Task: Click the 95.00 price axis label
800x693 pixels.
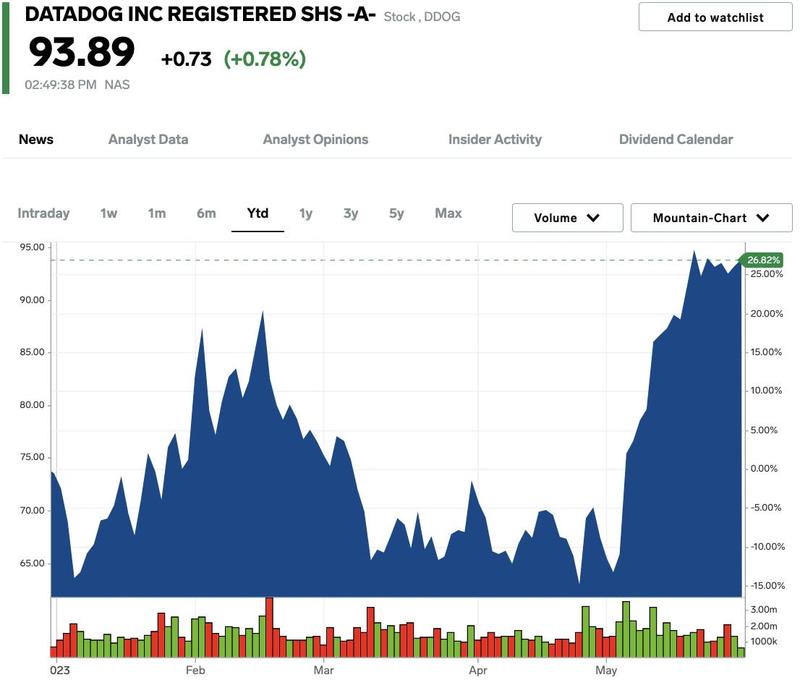Action: tap(32, 247)
